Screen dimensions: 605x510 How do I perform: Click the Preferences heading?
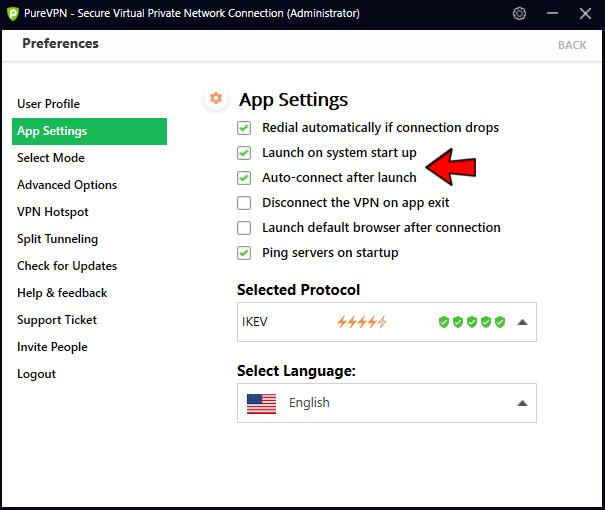tap(61, 44)
